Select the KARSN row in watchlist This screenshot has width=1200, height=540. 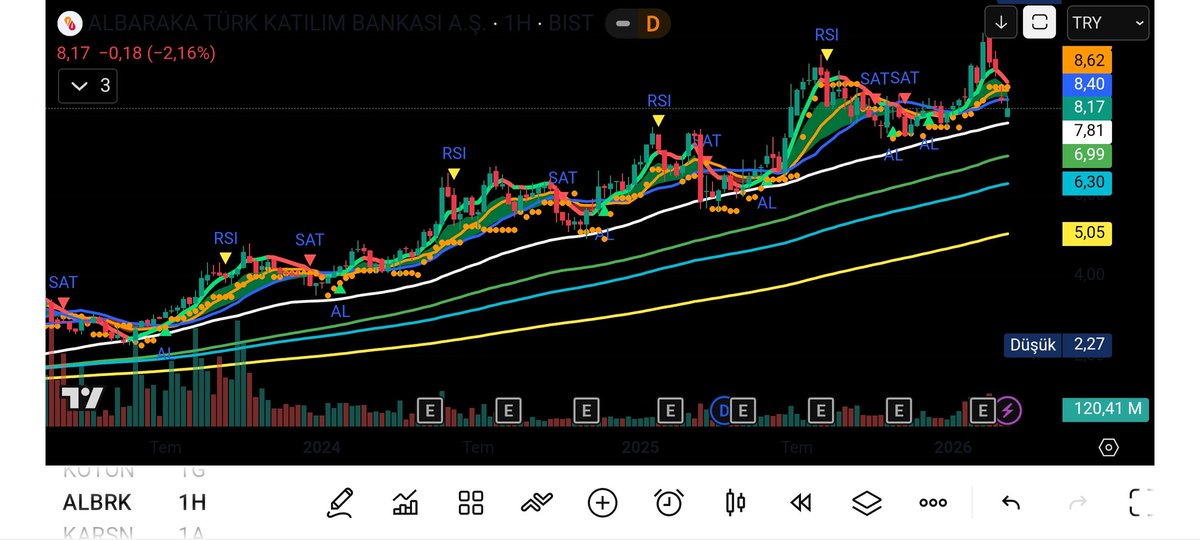pyautogui.click(x=135, y=532)
